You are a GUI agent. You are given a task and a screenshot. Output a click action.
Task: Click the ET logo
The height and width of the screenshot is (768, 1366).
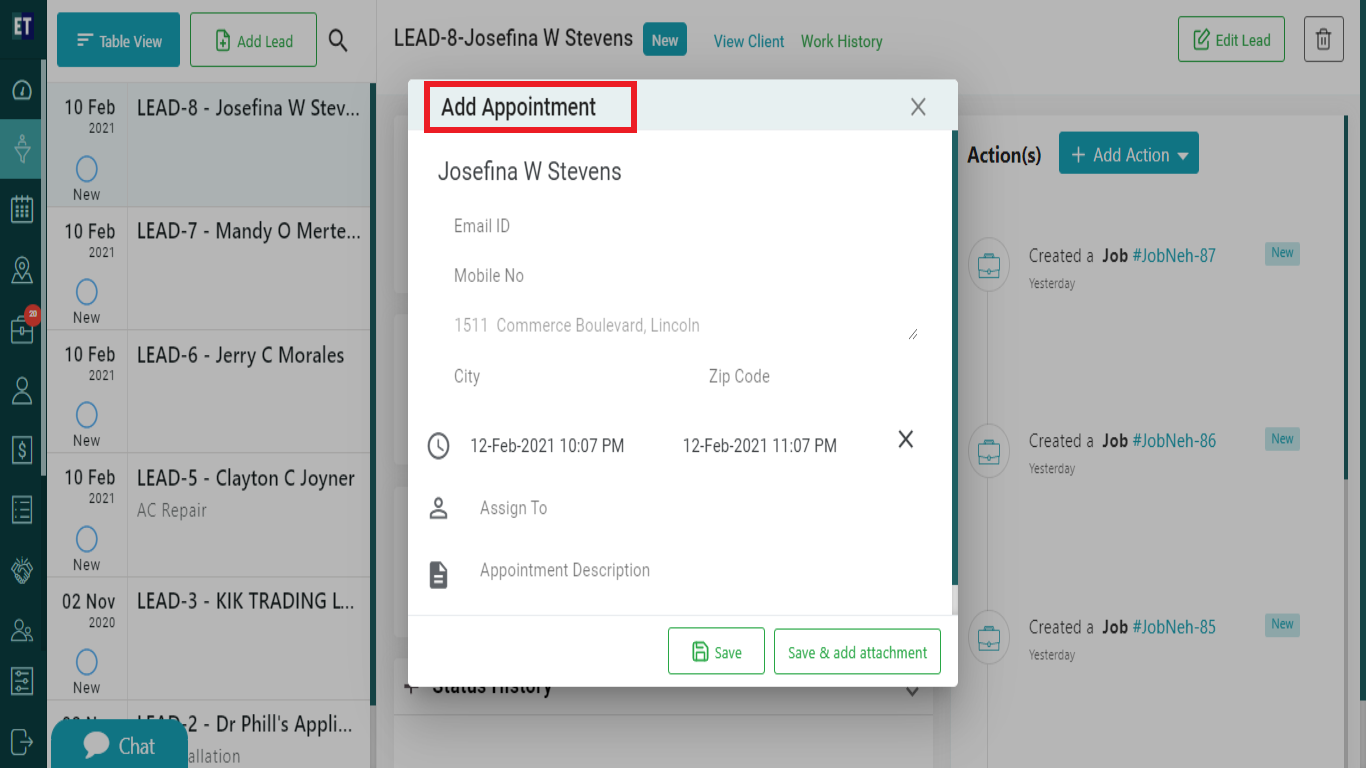22,26
